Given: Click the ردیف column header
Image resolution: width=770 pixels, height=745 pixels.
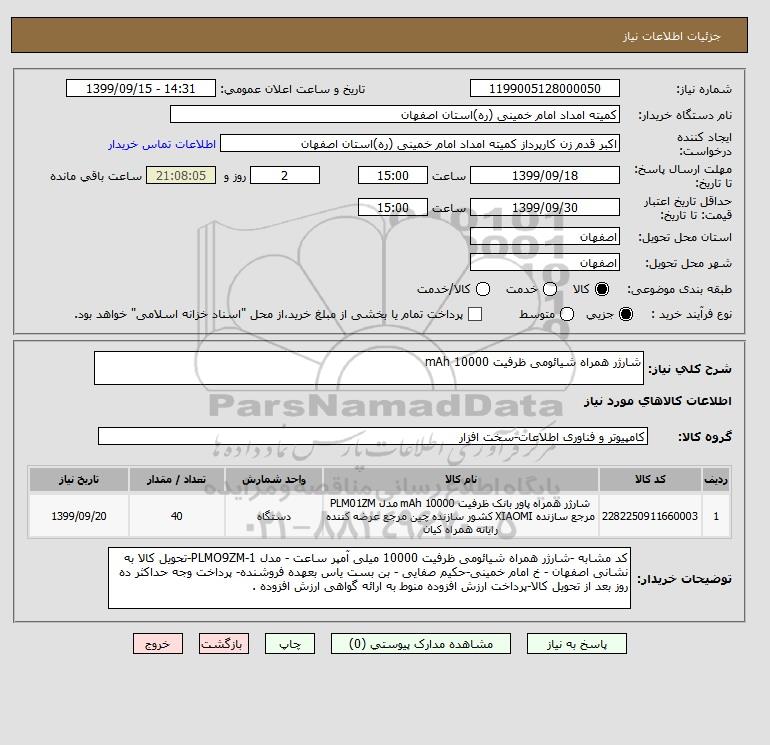Looking at the screenshot, I should pyautogui.click(x=716, y=479).
